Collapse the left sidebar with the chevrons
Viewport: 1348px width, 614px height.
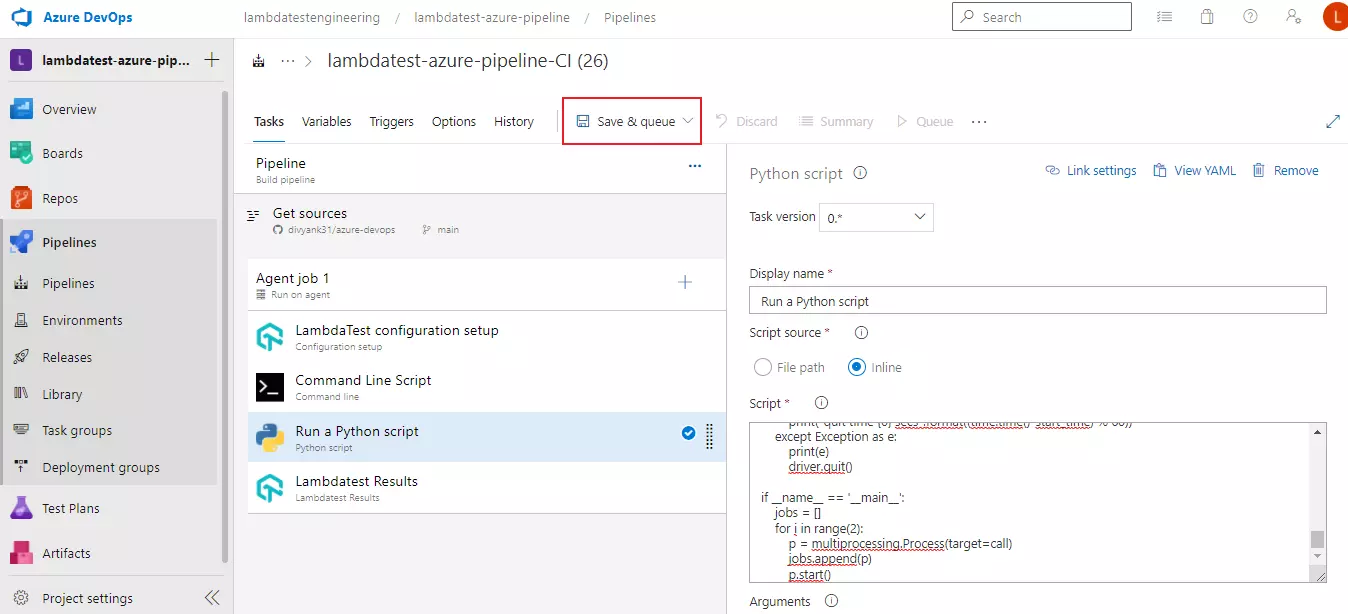click(x=211, y=597)
